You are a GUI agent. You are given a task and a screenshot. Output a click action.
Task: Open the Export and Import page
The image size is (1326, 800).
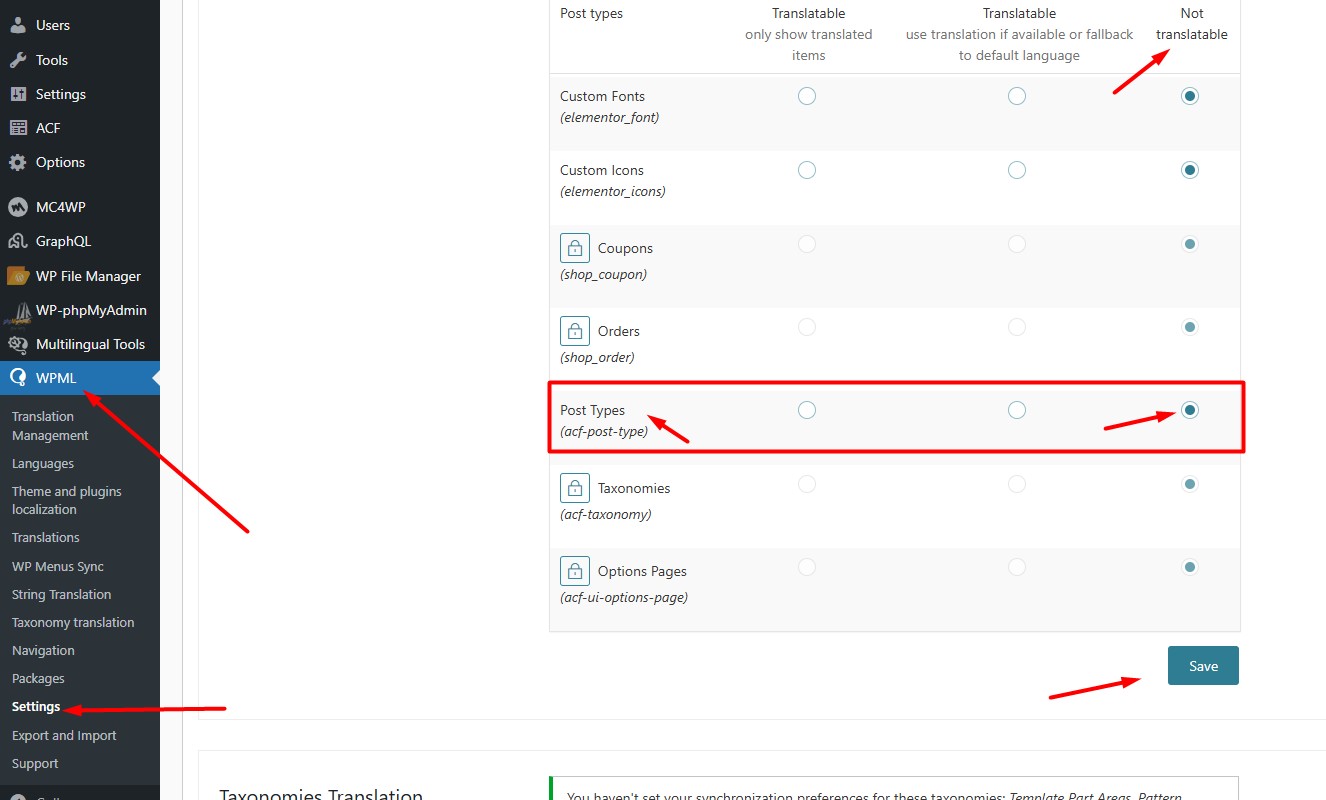63,735
